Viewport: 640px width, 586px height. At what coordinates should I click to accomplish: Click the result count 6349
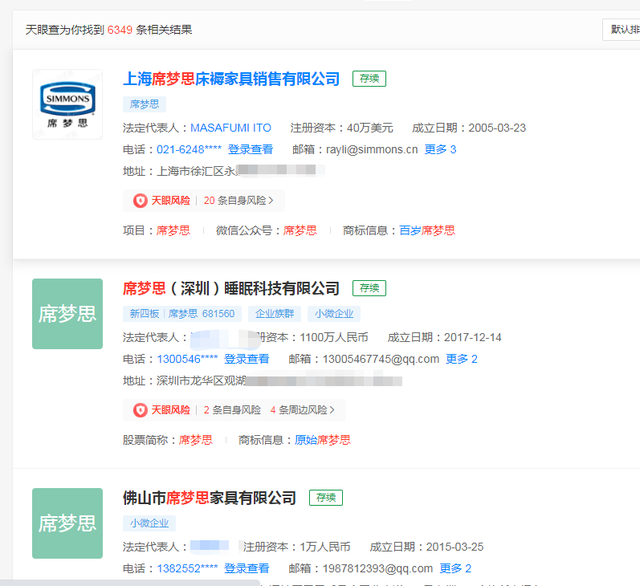pos(120,30)
